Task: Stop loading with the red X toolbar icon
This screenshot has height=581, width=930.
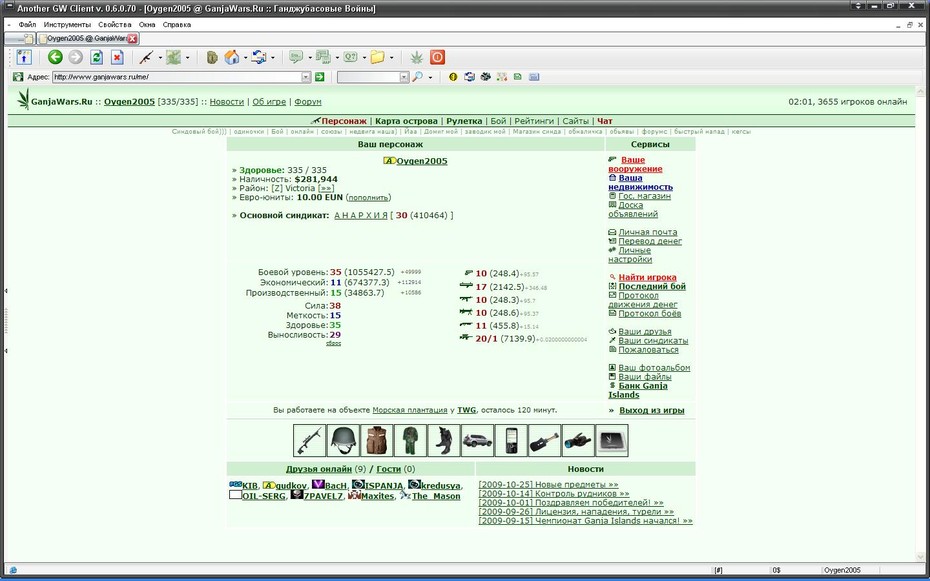Action: 117,57
